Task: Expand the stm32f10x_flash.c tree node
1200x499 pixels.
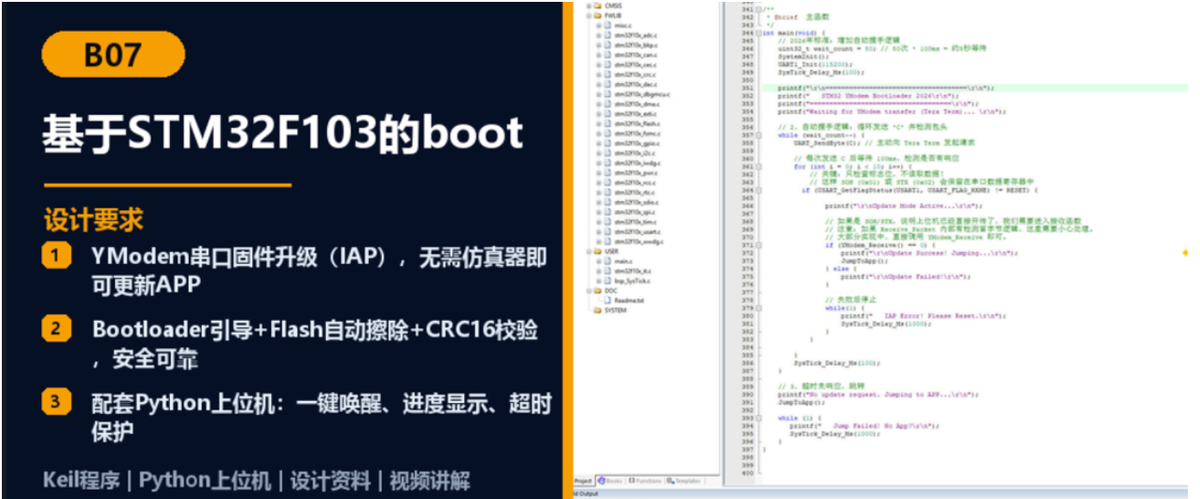Action: click(x=599, y=123)
